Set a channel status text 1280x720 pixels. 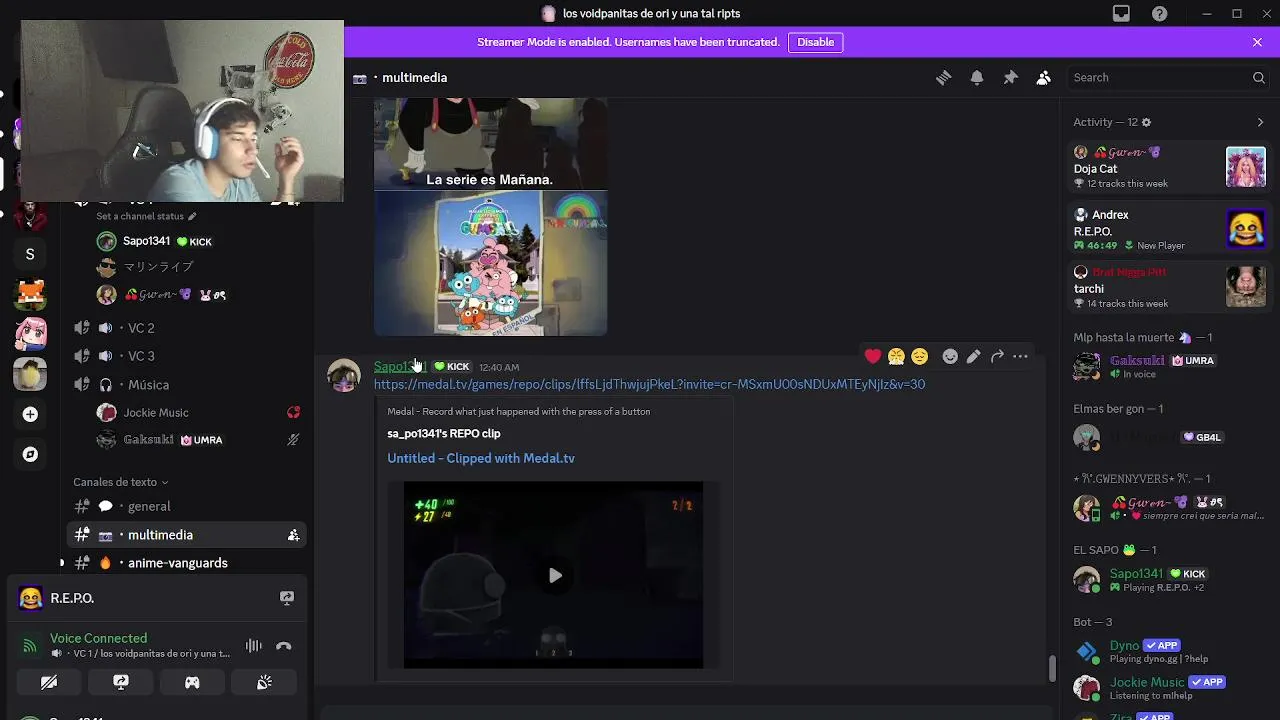point(146,216)
